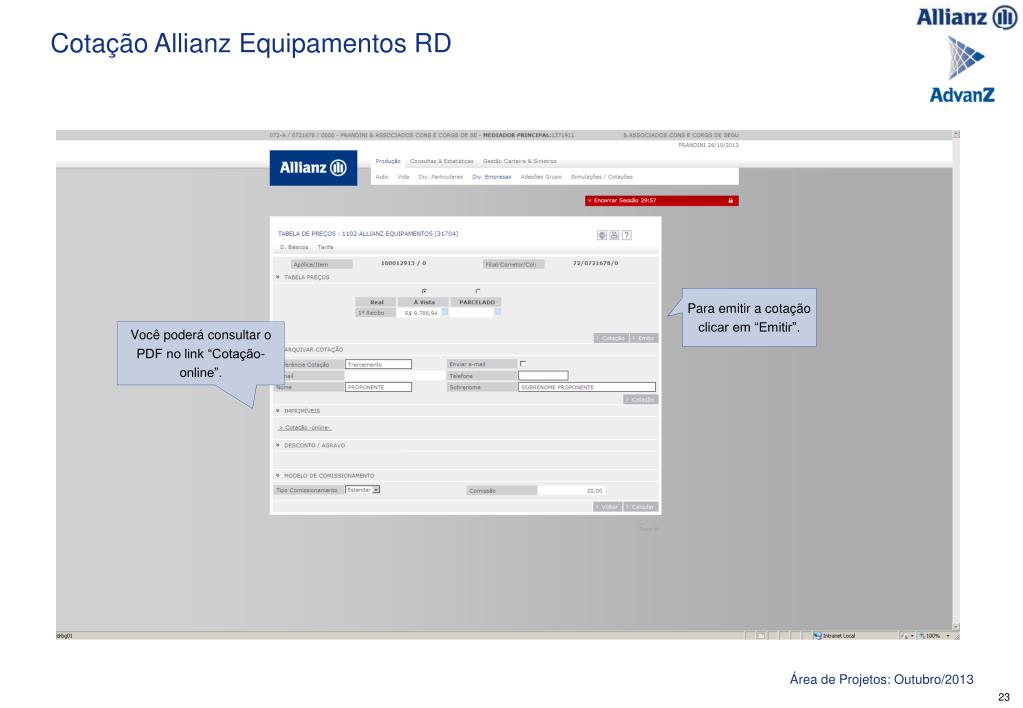Select the Div. Empresas submenu item
The image size is (1023, 708).
pyautogui.click(x=492, y=177)
